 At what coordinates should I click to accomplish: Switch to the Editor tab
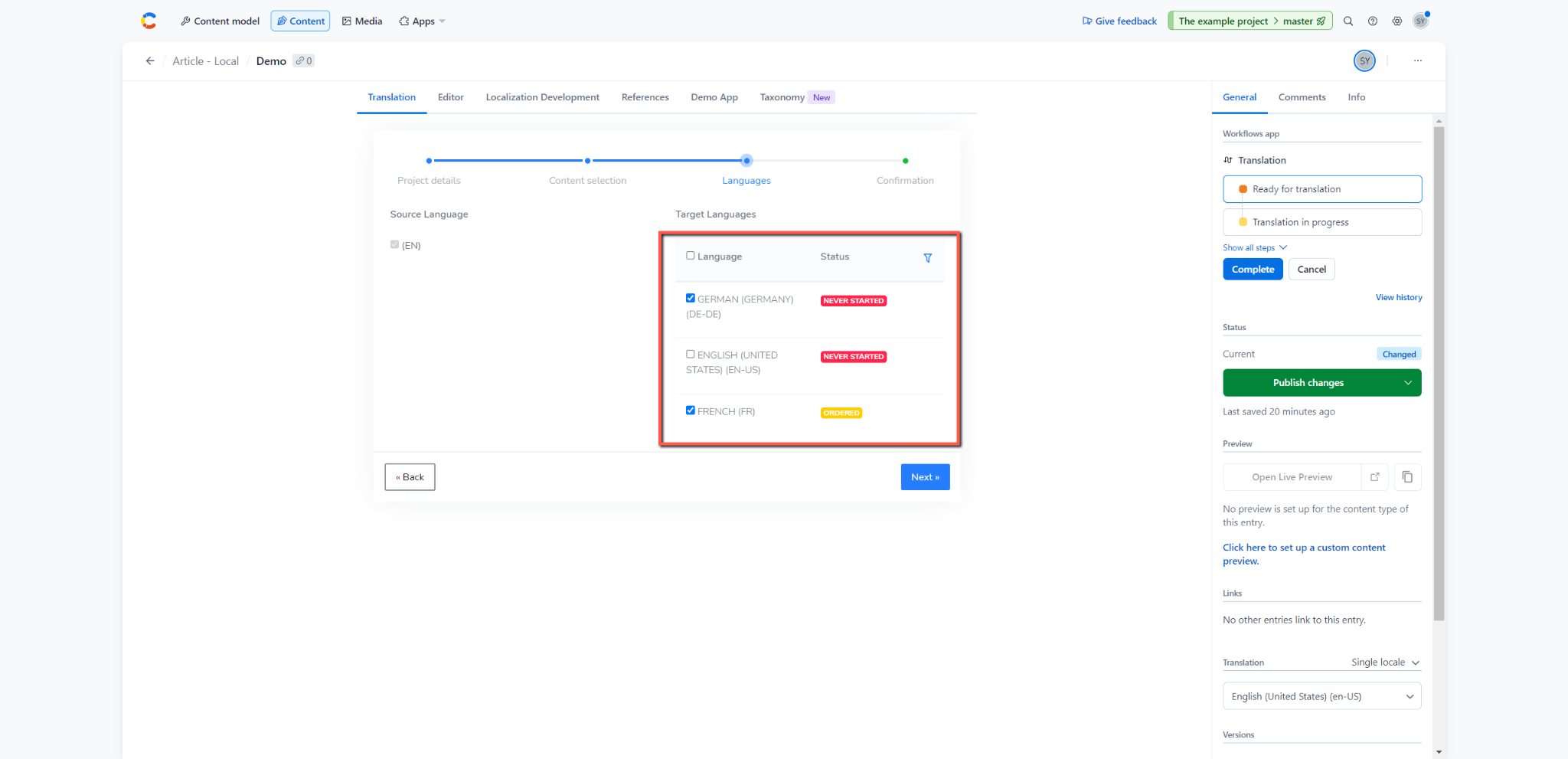[450, 97]
